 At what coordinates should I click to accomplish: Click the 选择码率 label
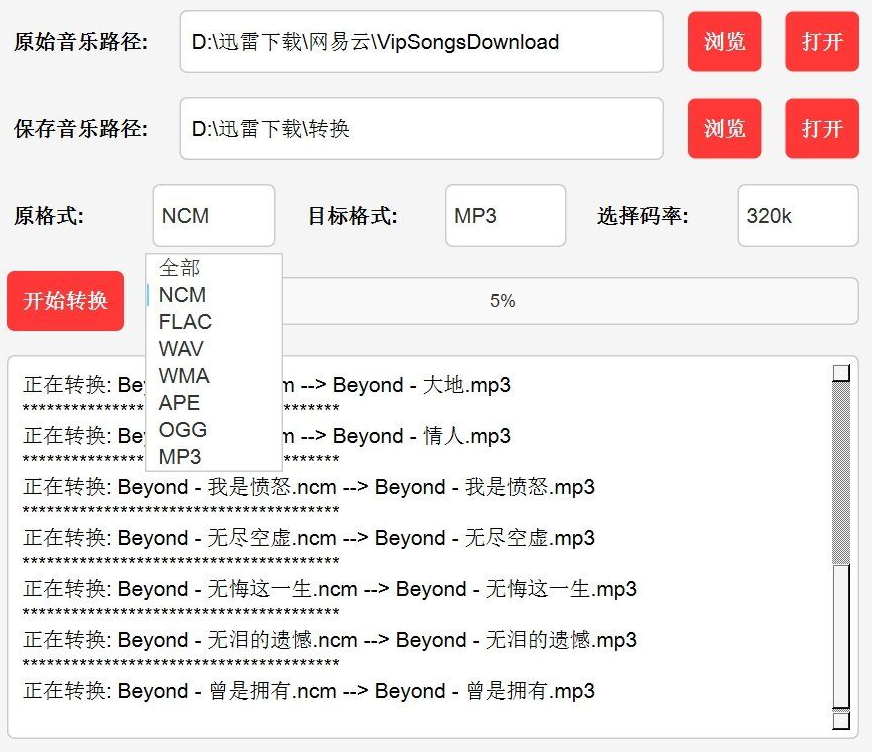(x=643, y=216)
